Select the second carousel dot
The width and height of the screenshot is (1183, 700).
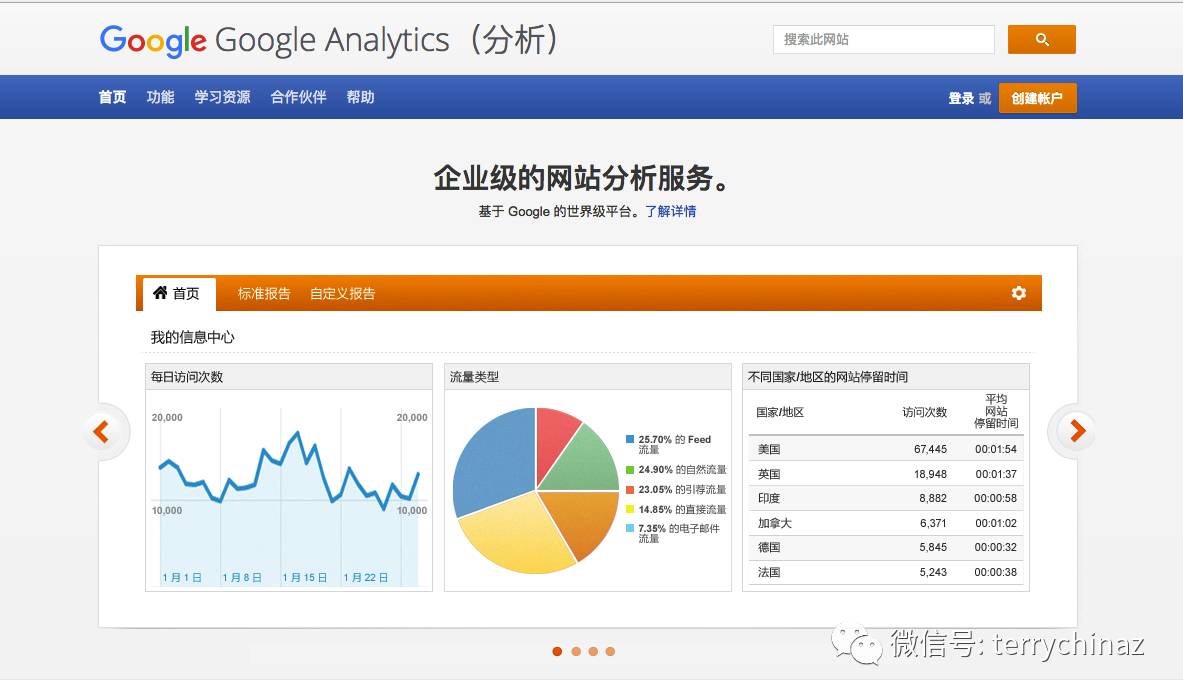pyautogui.click(x=576, y=651)
